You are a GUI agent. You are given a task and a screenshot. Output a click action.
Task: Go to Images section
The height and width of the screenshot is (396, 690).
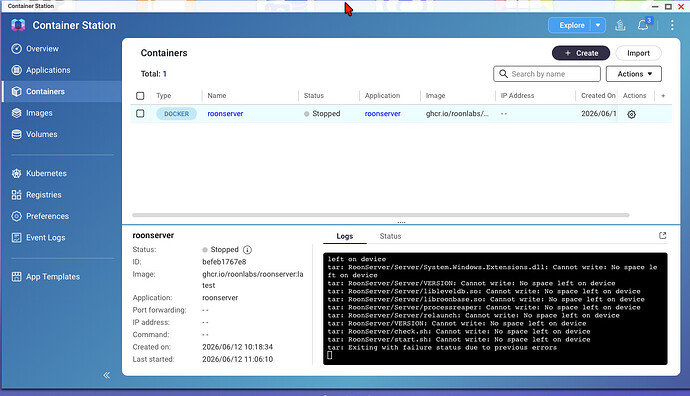(39, 113)
